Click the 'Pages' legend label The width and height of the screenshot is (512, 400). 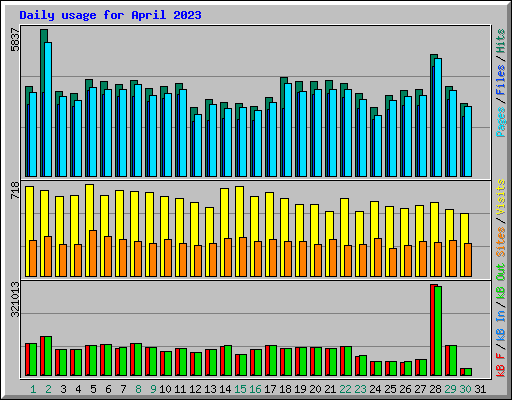500,122
